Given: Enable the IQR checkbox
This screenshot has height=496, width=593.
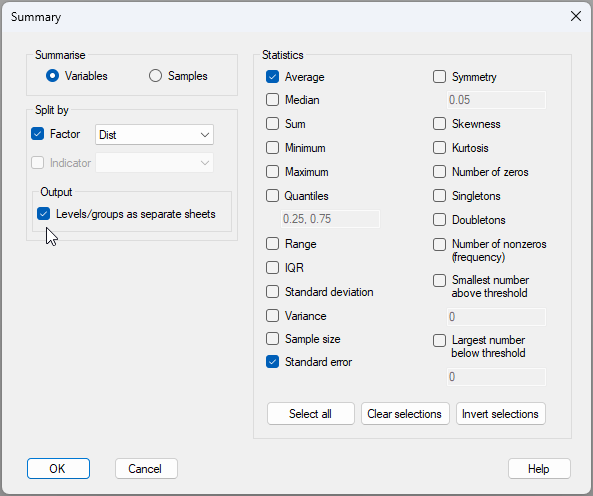Looking at the screenshot, I should (x=272, y=268).
